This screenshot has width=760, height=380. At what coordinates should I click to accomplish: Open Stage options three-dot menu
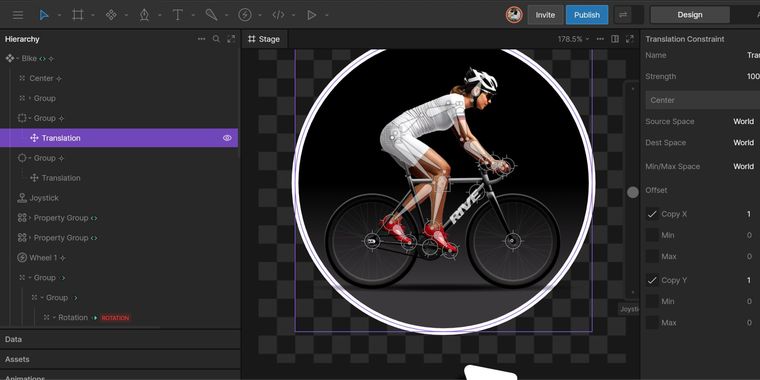coord(600,39)
